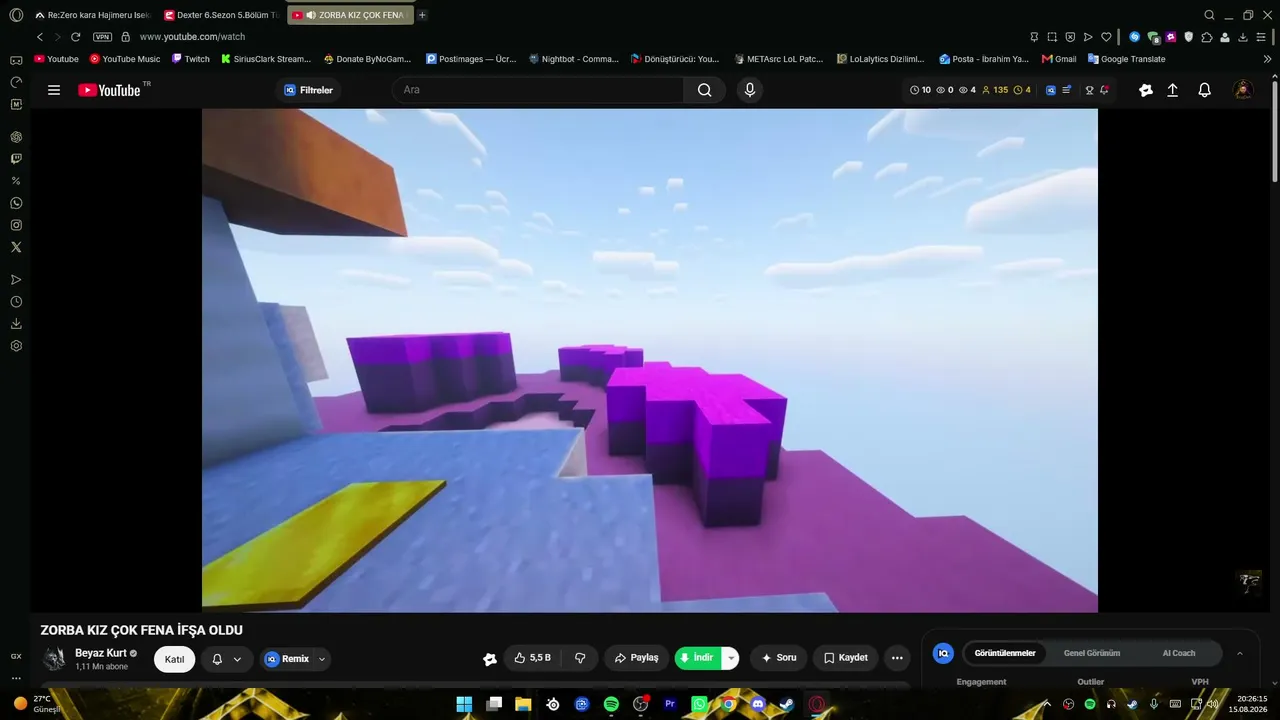Start a voice search with the microphone
This screenshot has width=1280, height=720.
click(750, 90)
